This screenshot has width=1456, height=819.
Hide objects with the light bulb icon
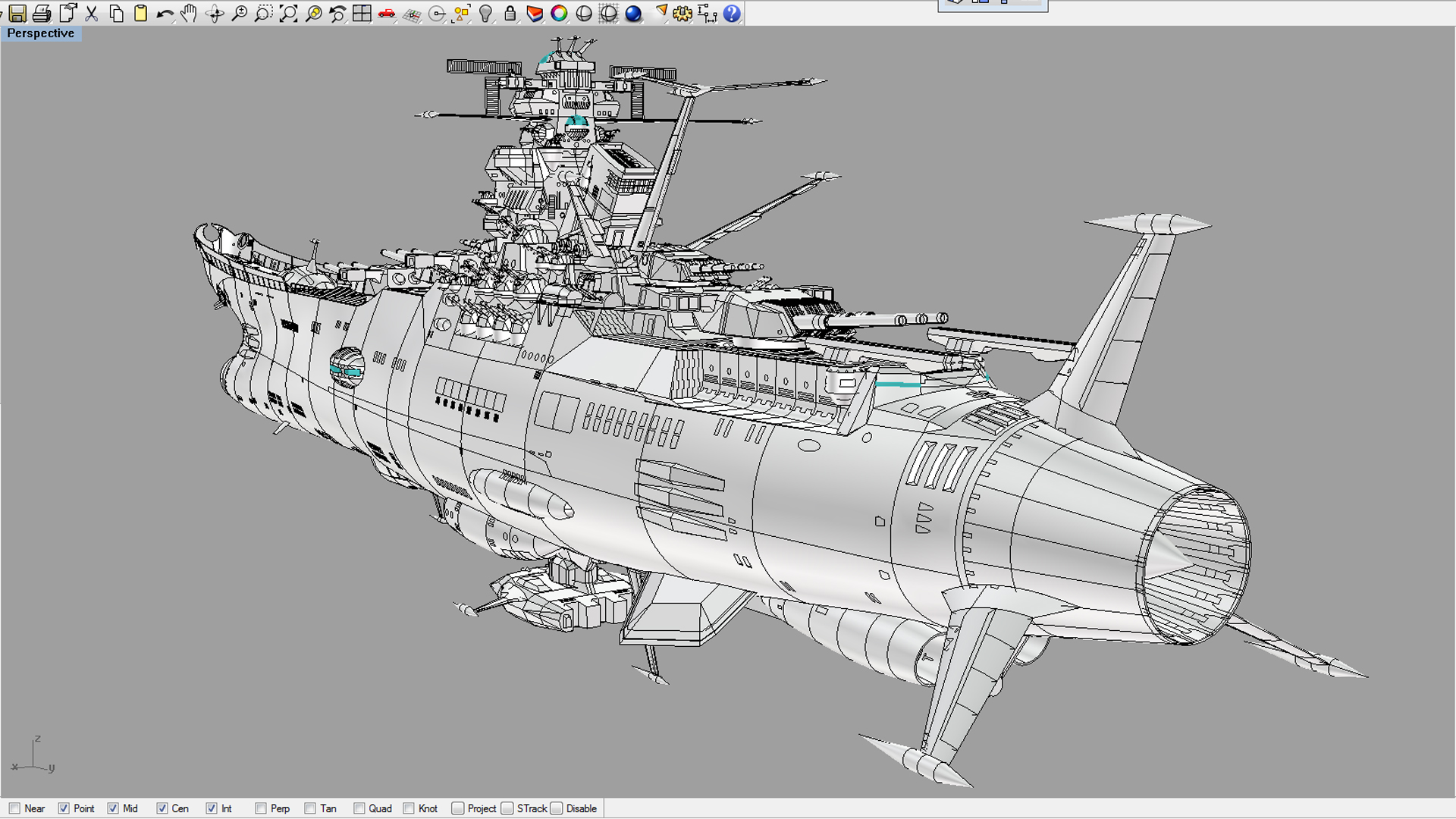pos(486,14)
